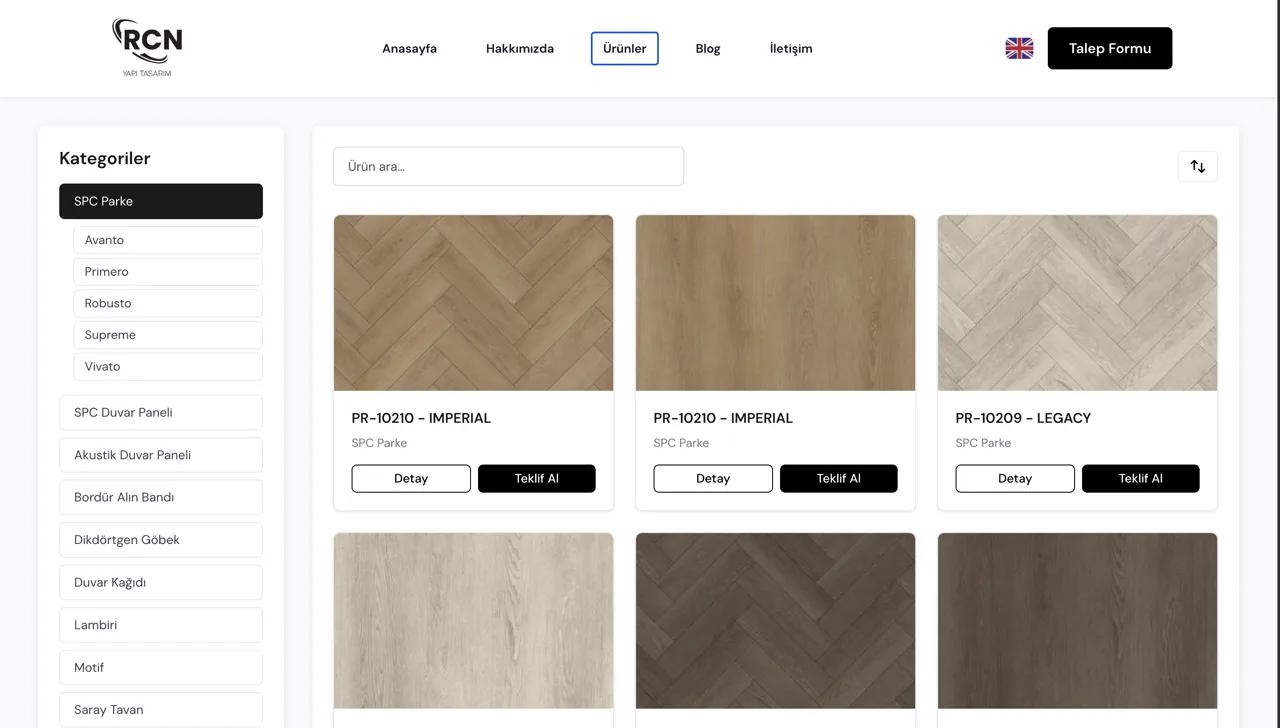The width and height of the screenshot is (1280, 728).
Task: Show the Lambiri category
Action: 161,625
